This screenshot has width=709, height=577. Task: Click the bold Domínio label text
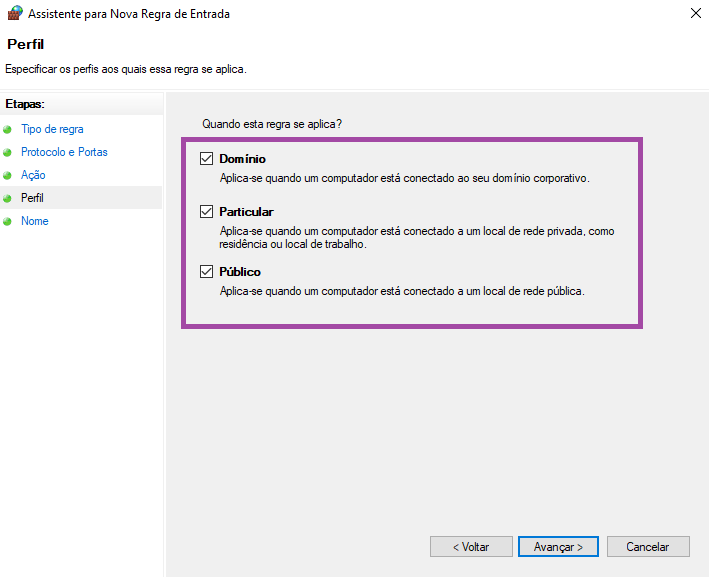point(242,159)
